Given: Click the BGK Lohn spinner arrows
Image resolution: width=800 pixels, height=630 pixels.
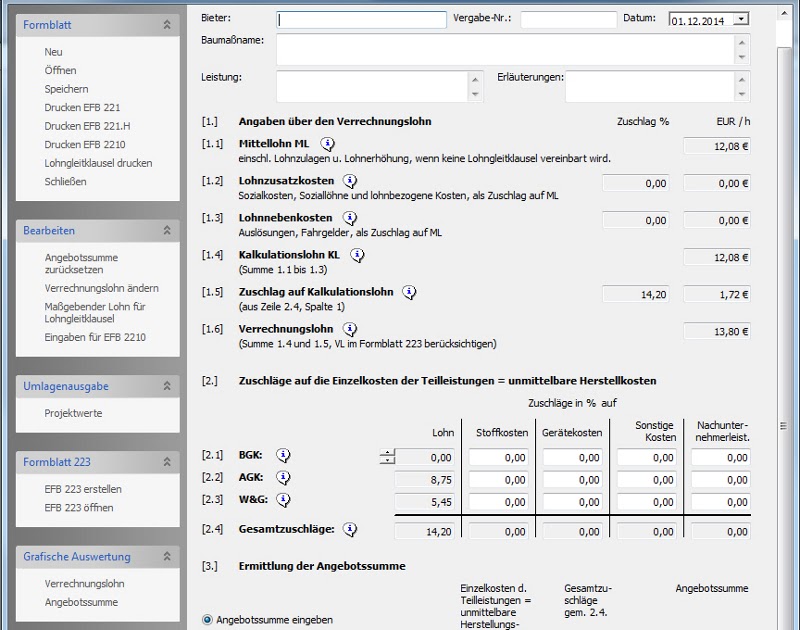Looking at the screenshot, I should point(387,457).
